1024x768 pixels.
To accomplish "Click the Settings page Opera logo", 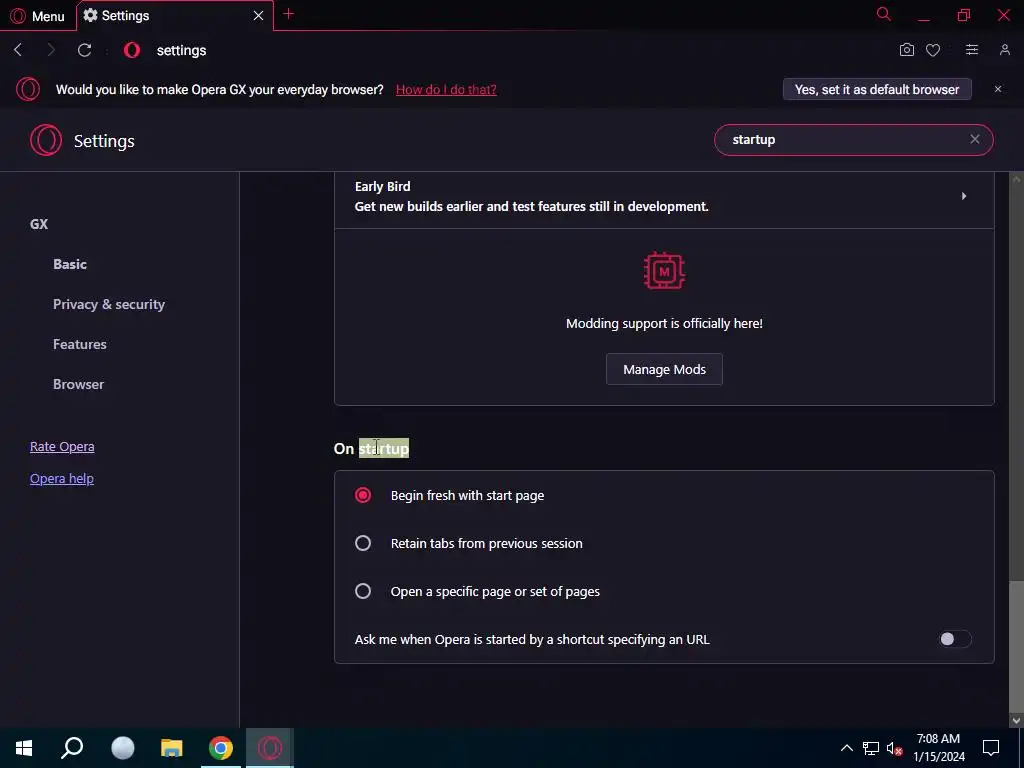I will click(46, 140).
